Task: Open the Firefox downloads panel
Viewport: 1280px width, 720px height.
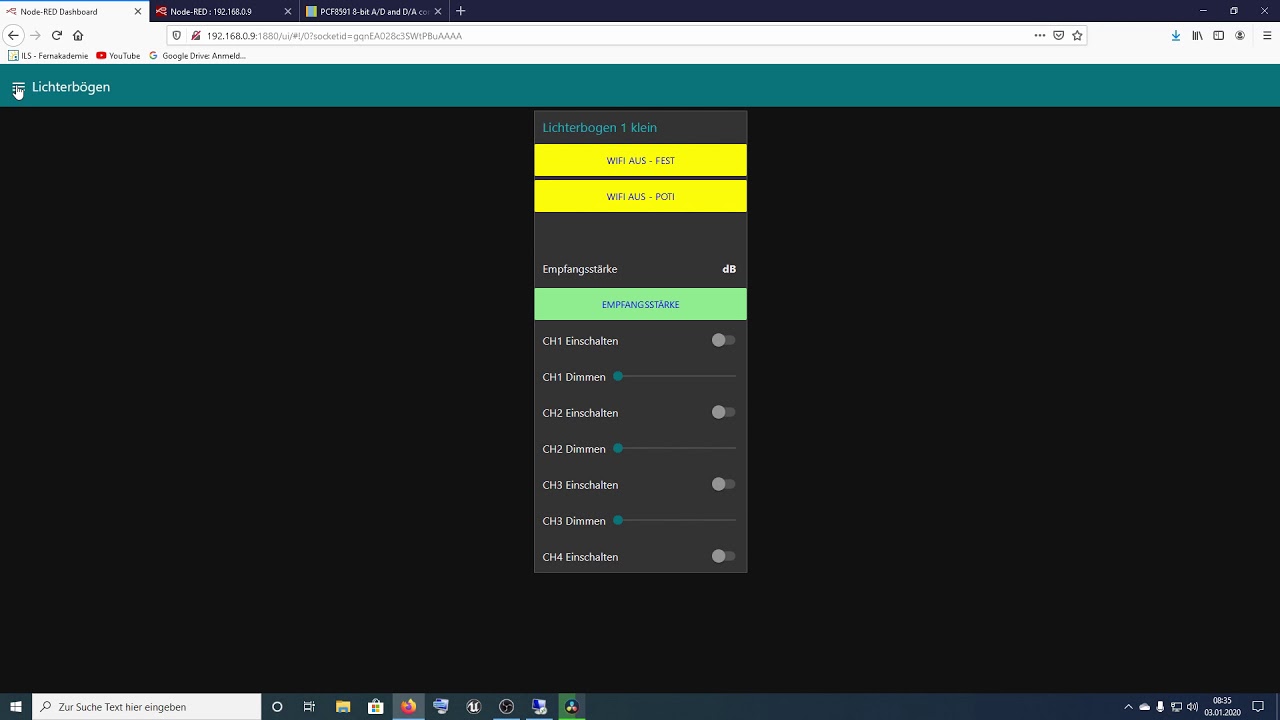Action: pyautogui.click(x=1176, y=35)
